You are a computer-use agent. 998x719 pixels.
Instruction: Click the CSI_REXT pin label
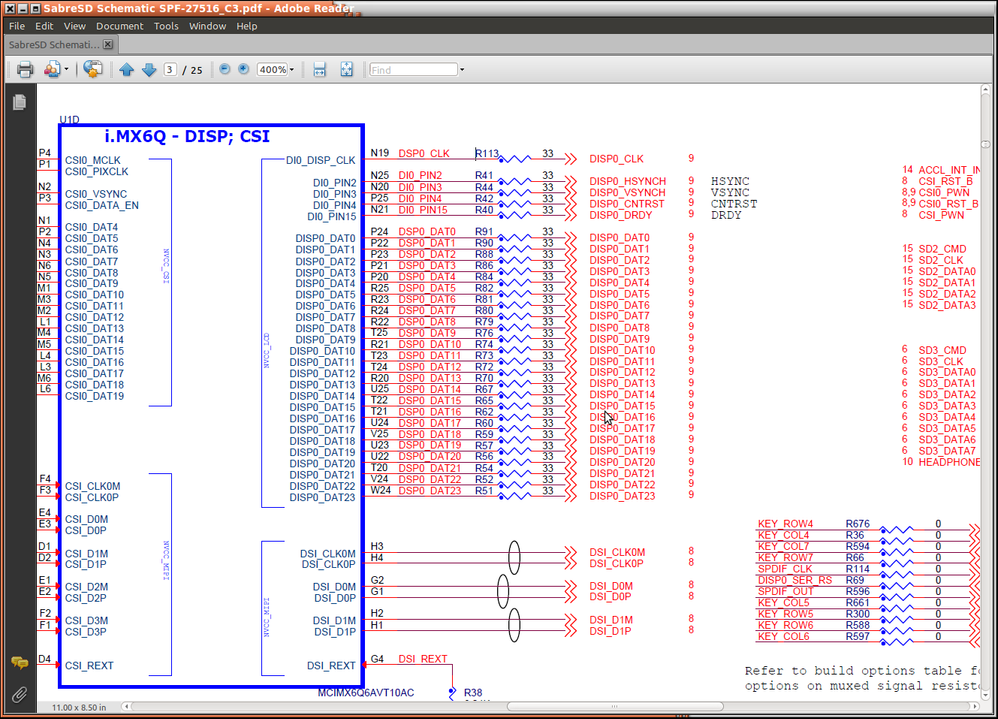89,666
